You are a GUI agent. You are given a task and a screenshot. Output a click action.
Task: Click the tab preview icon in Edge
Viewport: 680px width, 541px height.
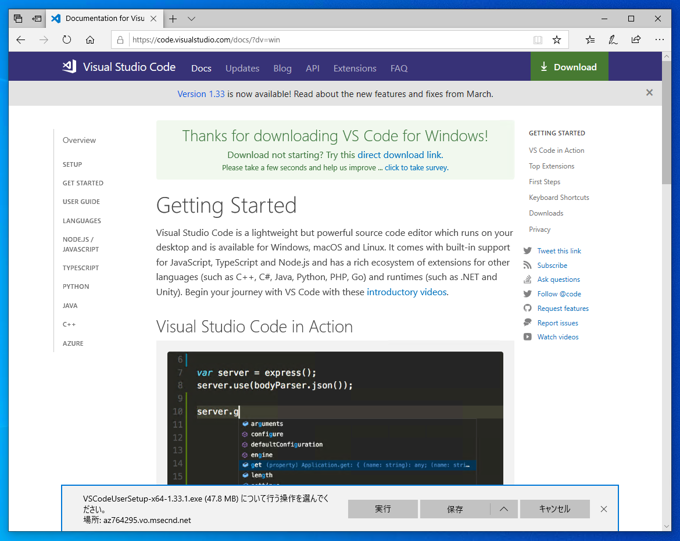click(18, 19)
